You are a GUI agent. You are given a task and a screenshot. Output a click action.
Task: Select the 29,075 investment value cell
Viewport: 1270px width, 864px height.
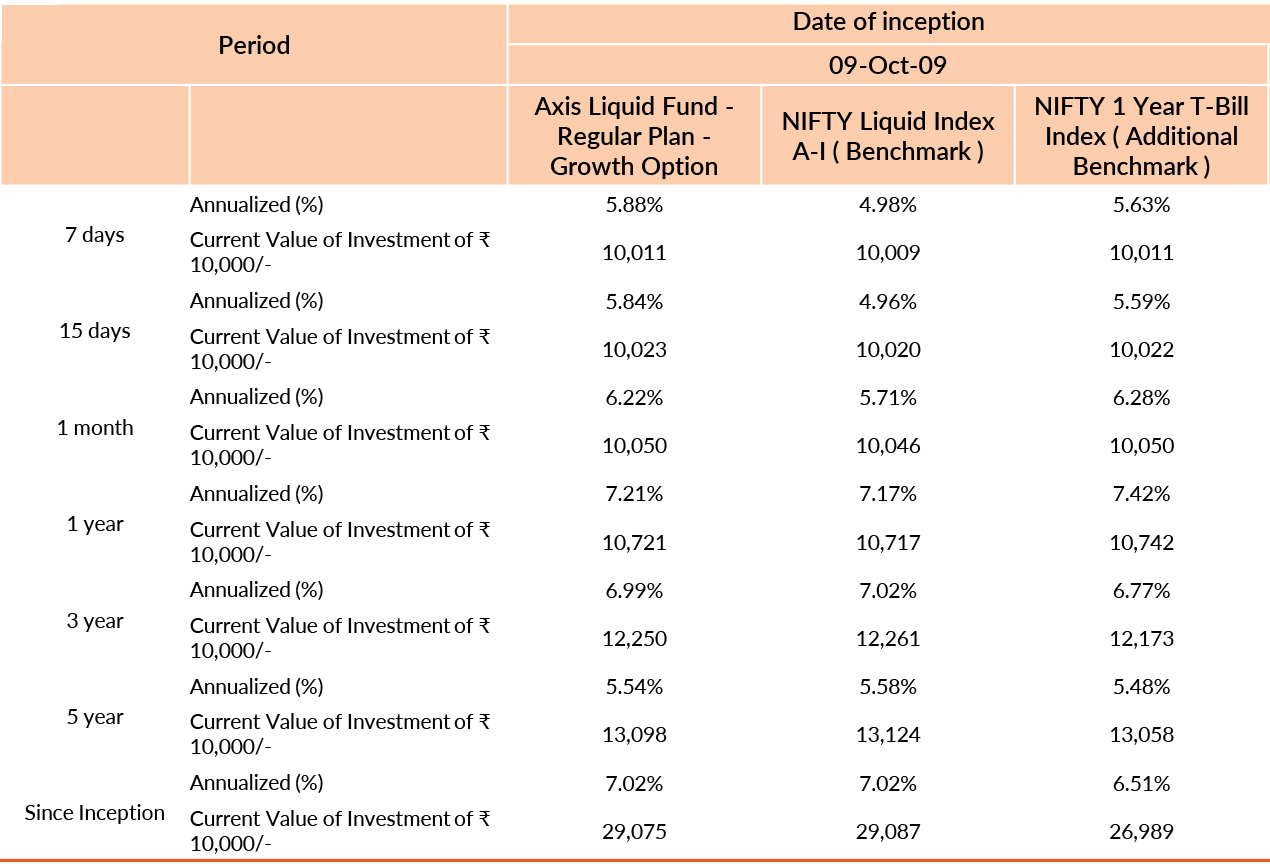(x=634, y=831)
